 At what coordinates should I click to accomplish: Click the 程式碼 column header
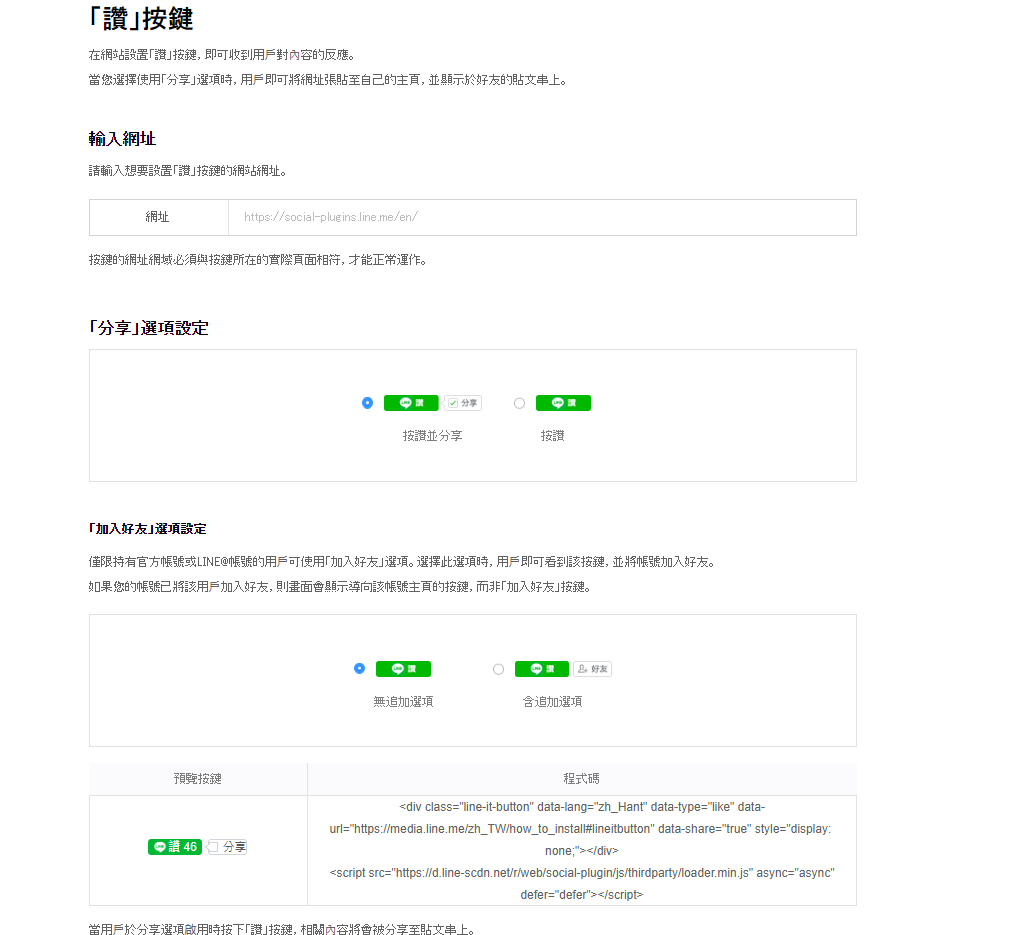[x=581, y=779]
